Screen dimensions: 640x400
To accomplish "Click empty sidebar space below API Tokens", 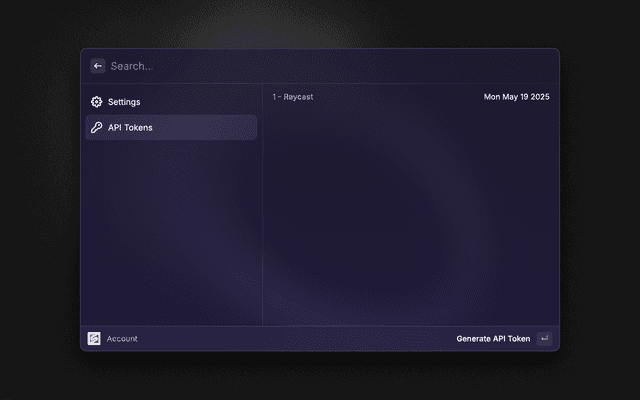I will tap(170, 230).
